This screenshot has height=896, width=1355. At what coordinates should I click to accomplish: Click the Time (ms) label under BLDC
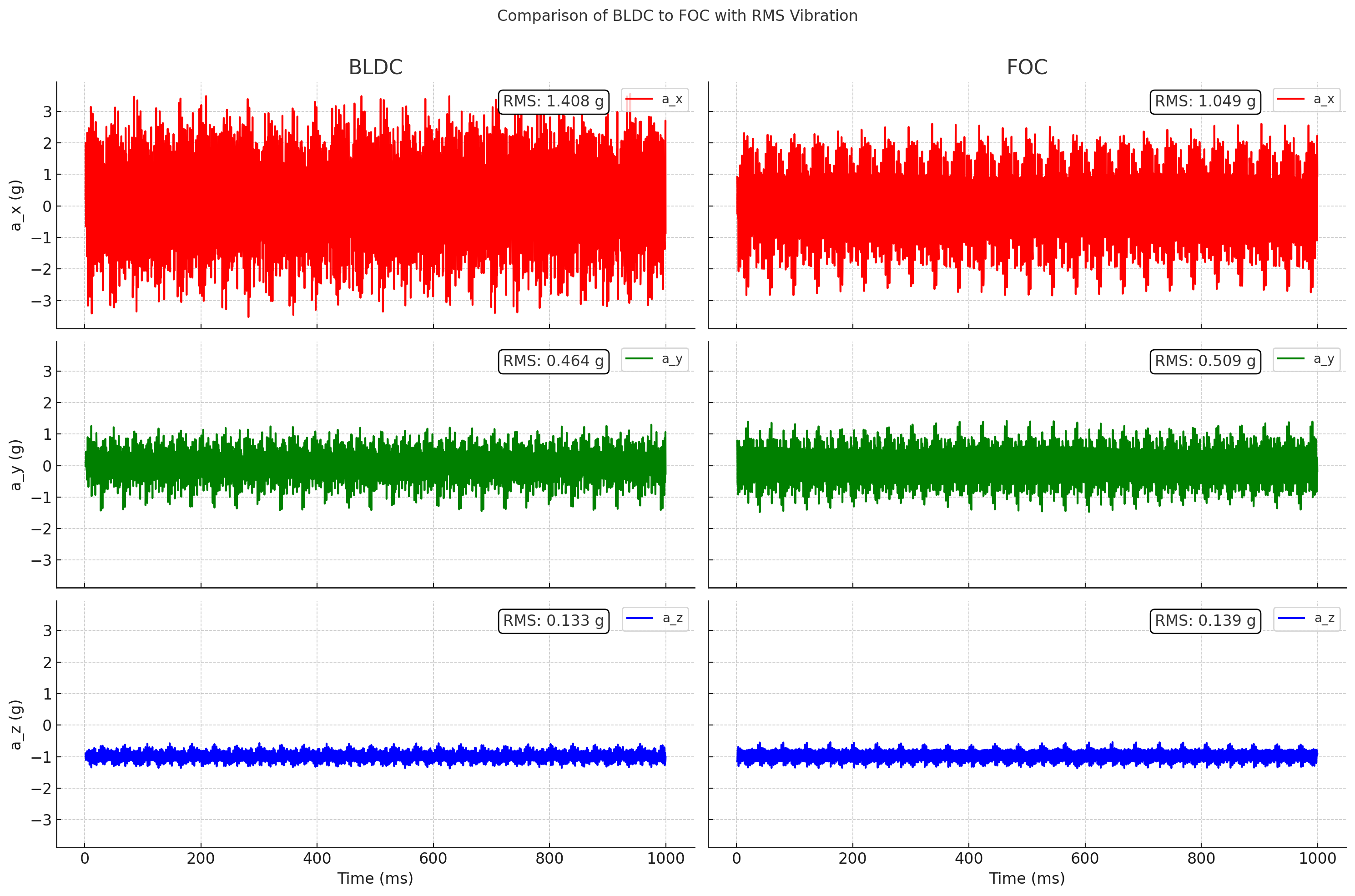click(x=375, y=878)
